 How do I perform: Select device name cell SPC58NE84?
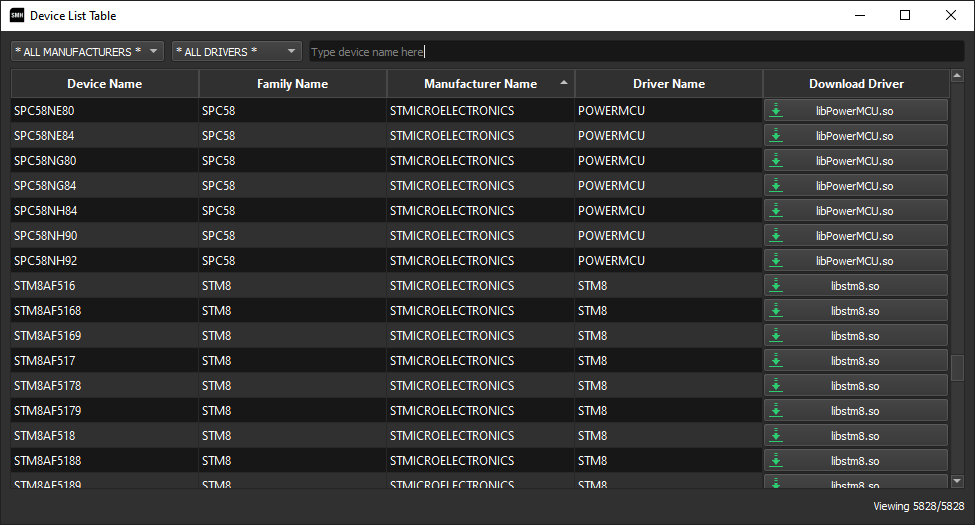[x=104, y=136]
